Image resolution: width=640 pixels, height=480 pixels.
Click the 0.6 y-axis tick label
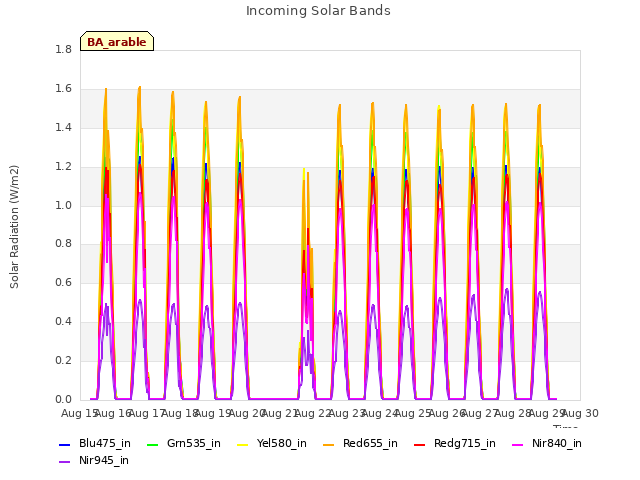(63, 282)
